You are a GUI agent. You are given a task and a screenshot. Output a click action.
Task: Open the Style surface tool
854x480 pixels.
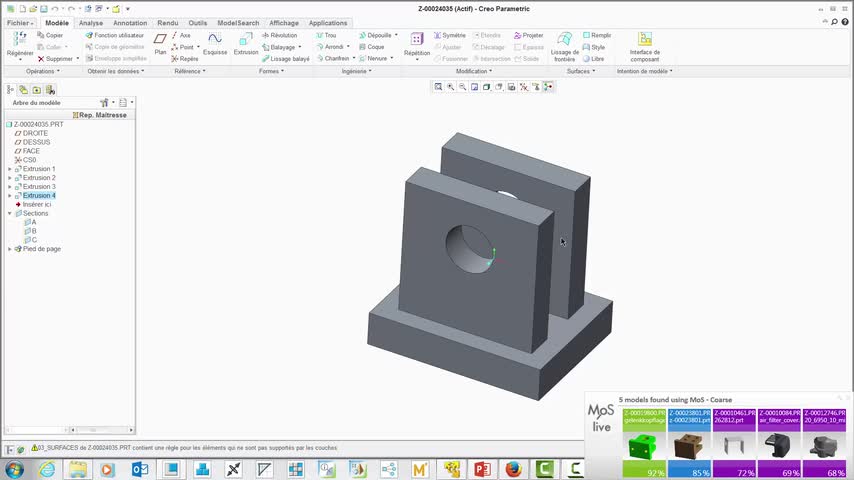[594, 47]
